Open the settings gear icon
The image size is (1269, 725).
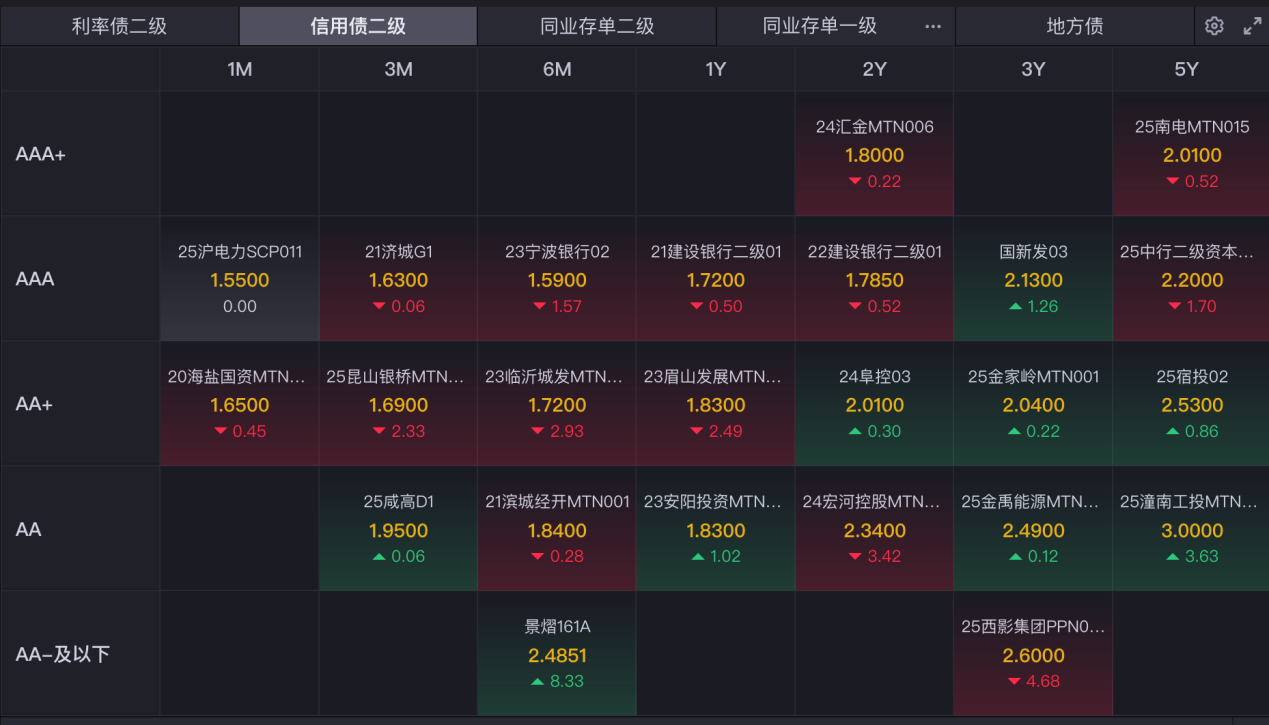click(x=1214, y=26)
